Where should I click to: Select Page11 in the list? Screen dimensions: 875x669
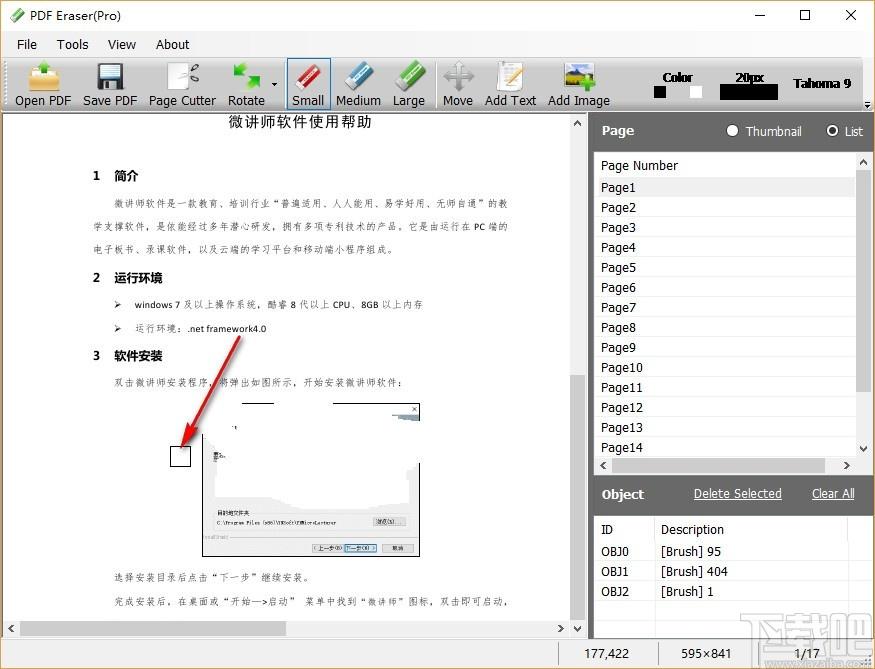(x=725, y=388)
